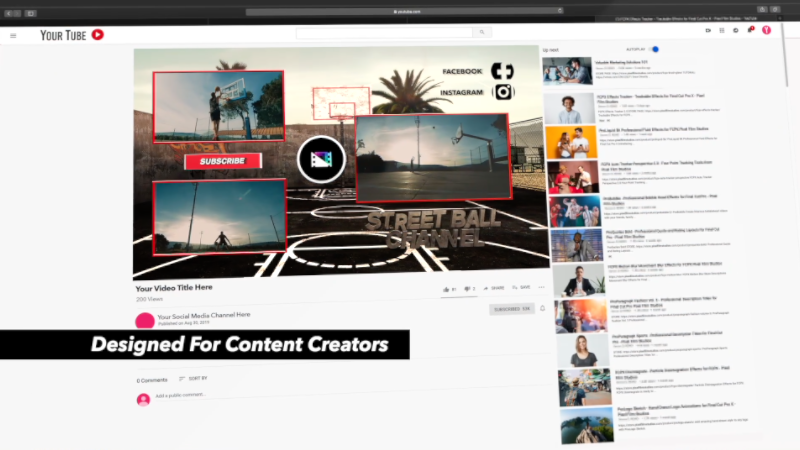This screenshot has width=800, height=450.
Task: Open the ProLogo Sketch mountain thumbnail
Action: tap(587, 425)
